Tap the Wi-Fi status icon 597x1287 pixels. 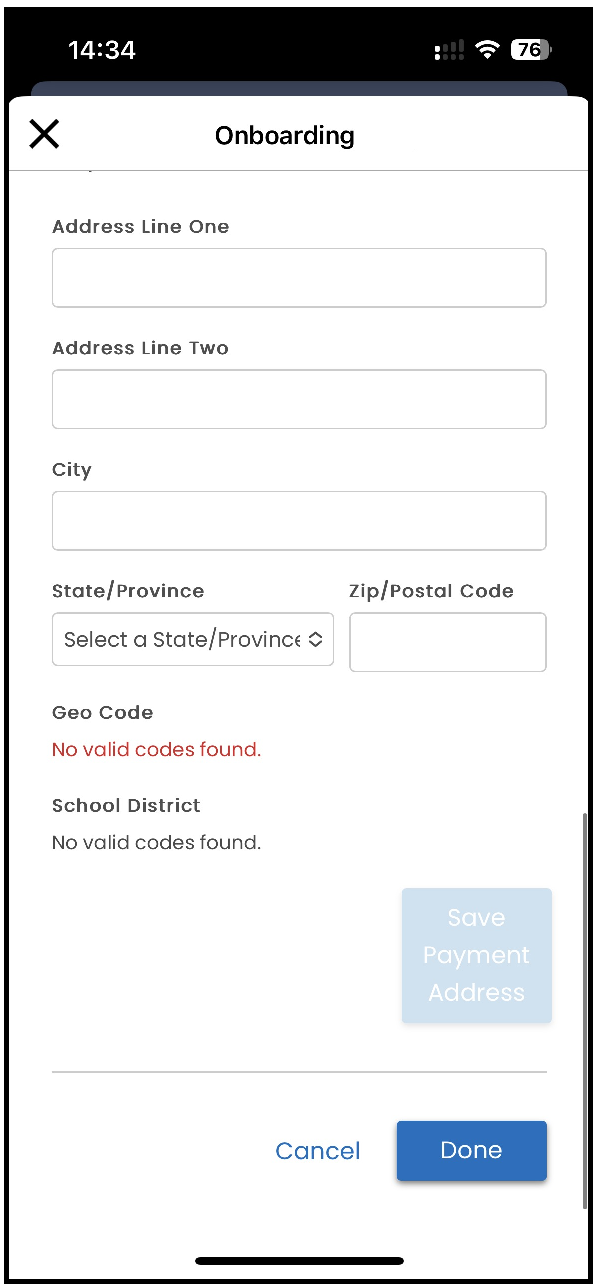click(x=487, y=50)
